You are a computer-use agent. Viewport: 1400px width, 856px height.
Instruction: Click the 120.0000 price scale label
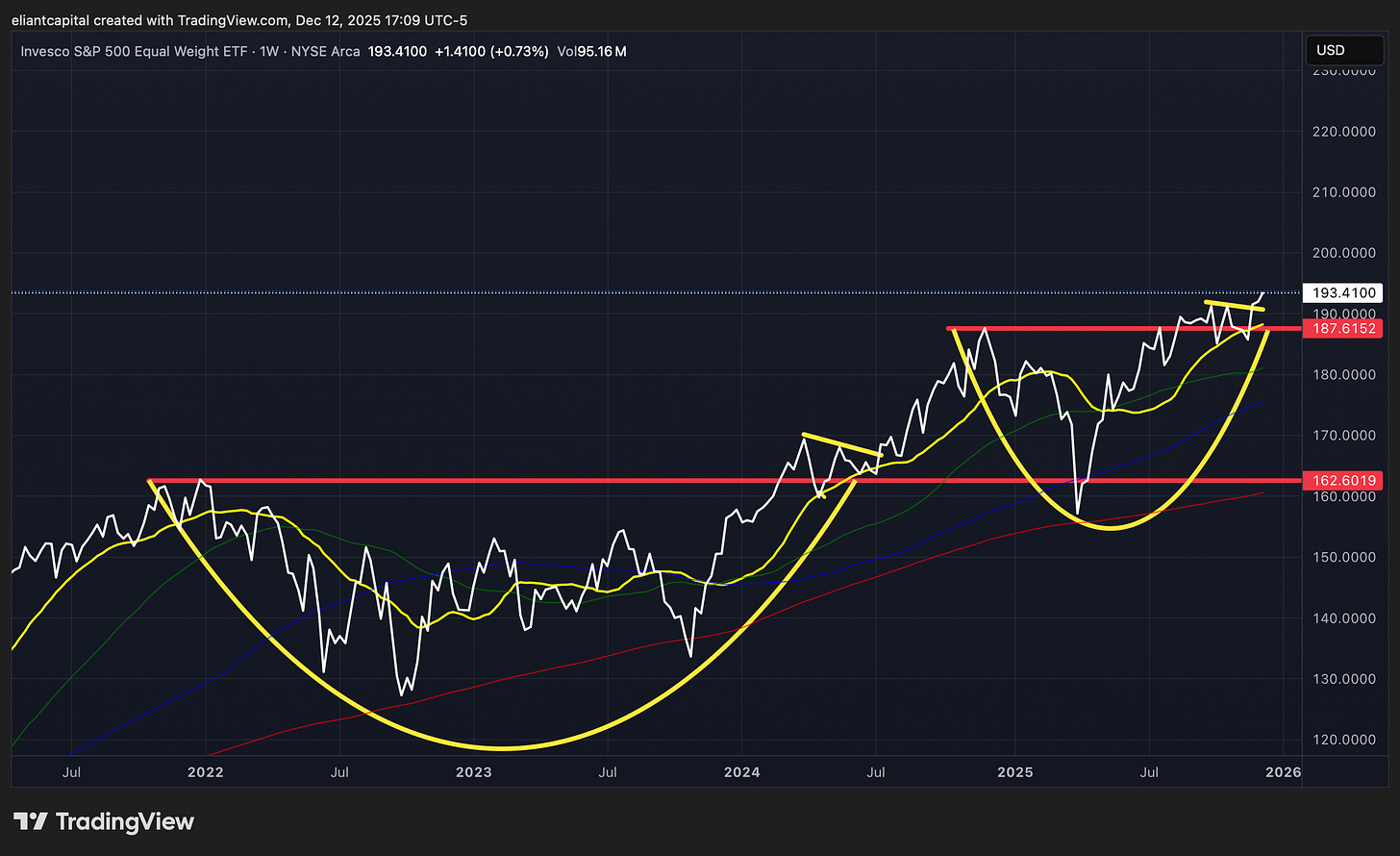click(x=1344, y=740)
